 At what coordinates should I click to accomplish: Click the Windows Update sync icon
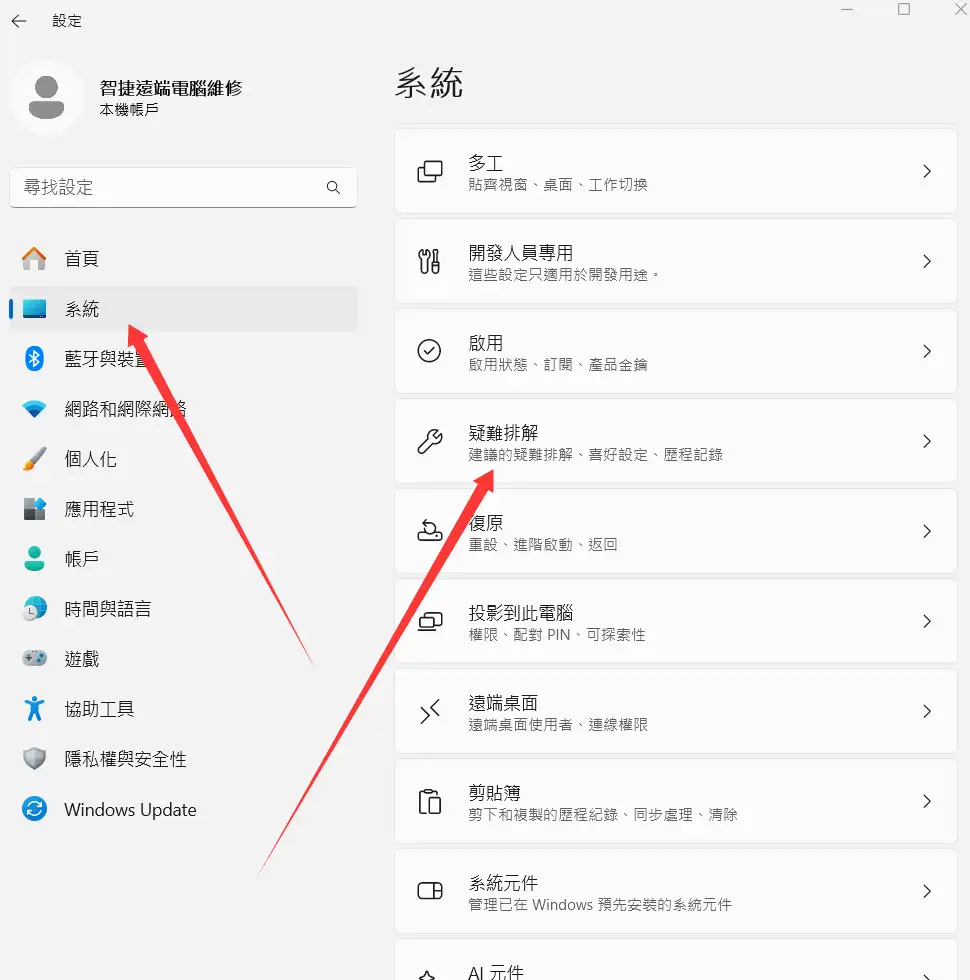click(x=35, y=810)
